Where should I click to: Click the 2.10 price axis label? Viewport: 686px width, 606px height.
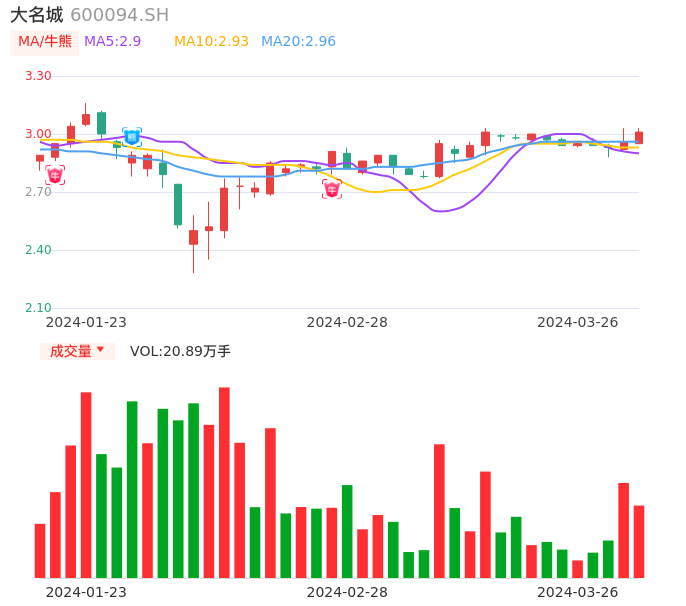pyautogui.click(x=38, y=308)
